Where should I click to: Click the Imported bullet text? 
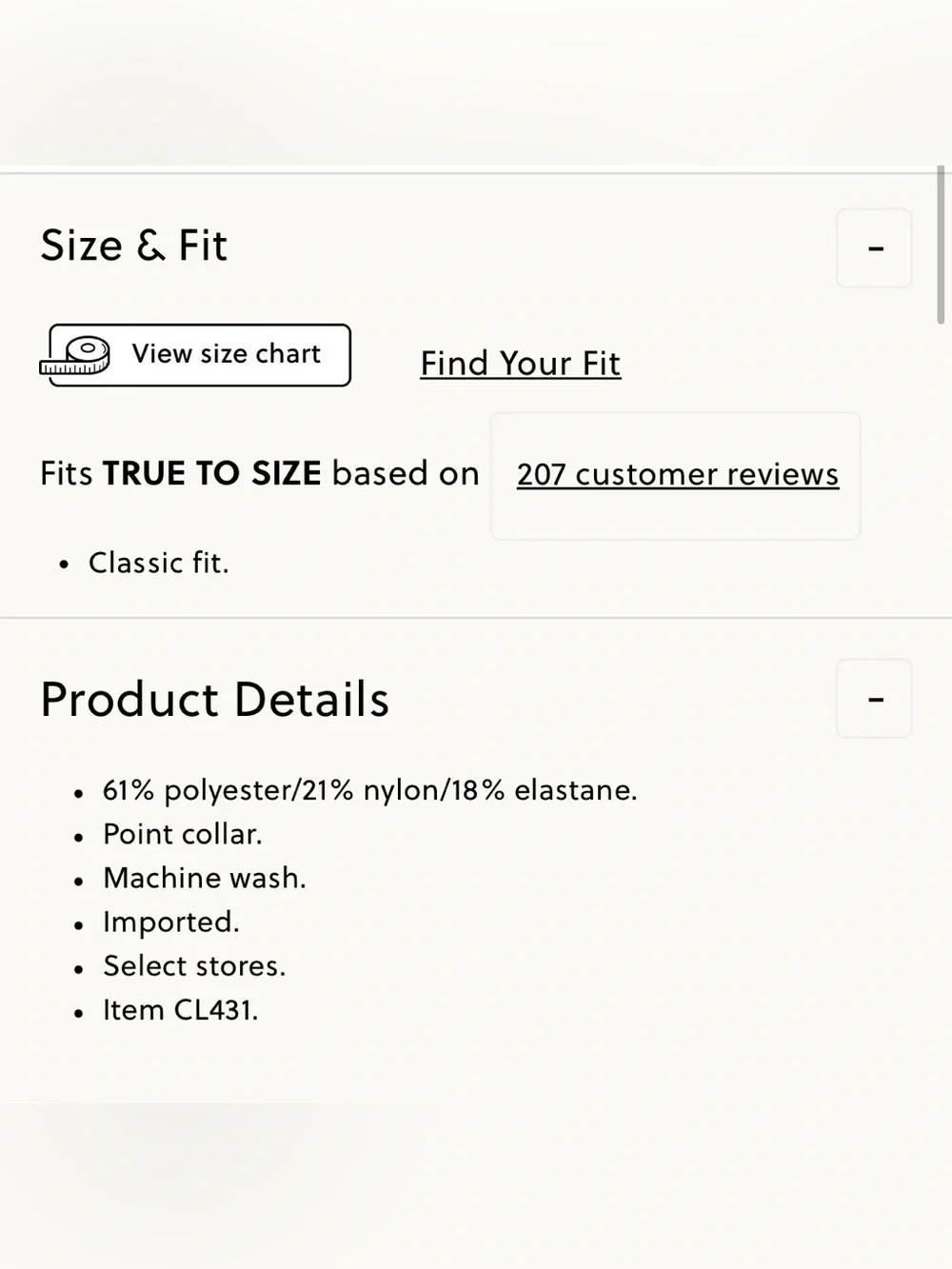click(171, 922)
